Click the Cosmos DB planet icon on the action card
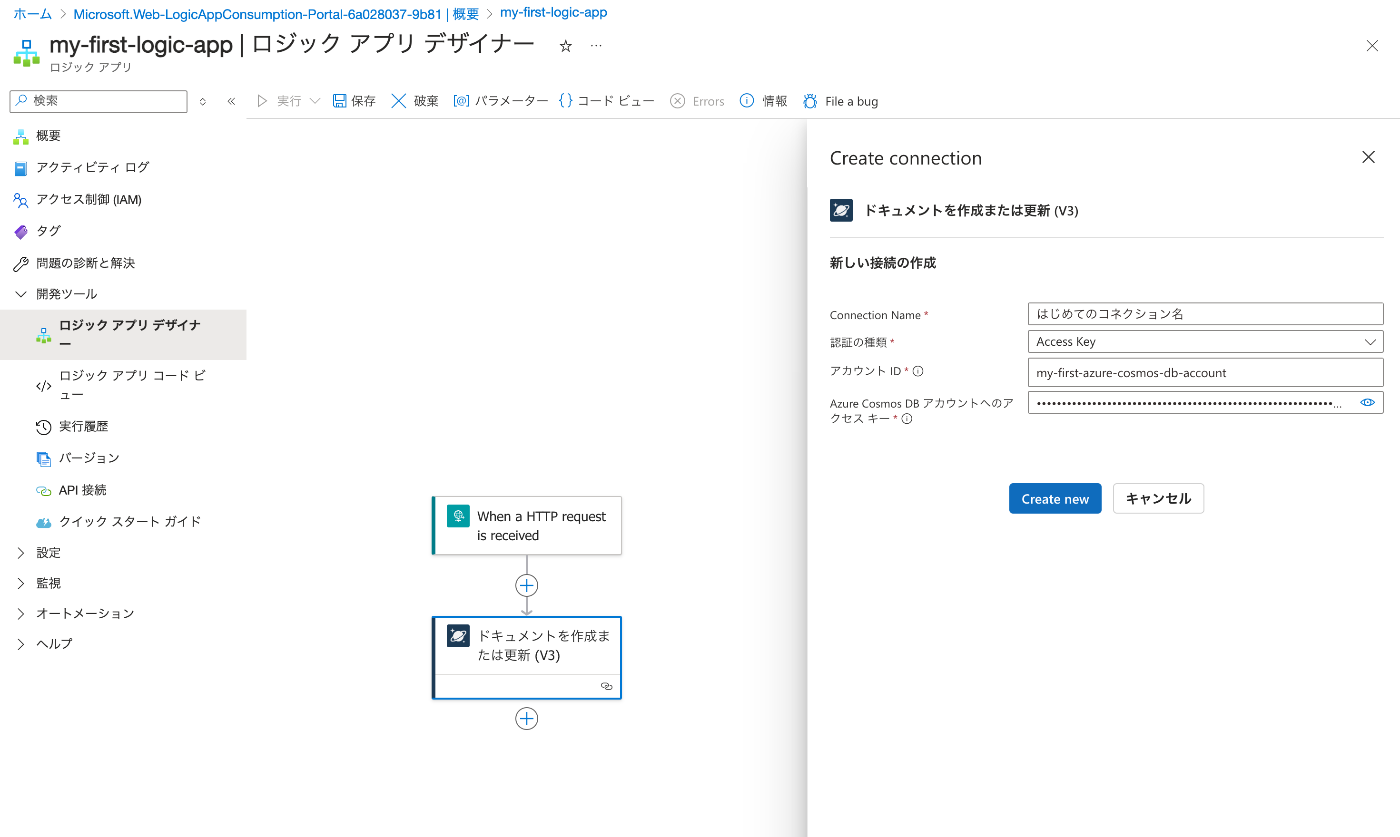This screenshot has height=837, width=1400. (458, 635)
